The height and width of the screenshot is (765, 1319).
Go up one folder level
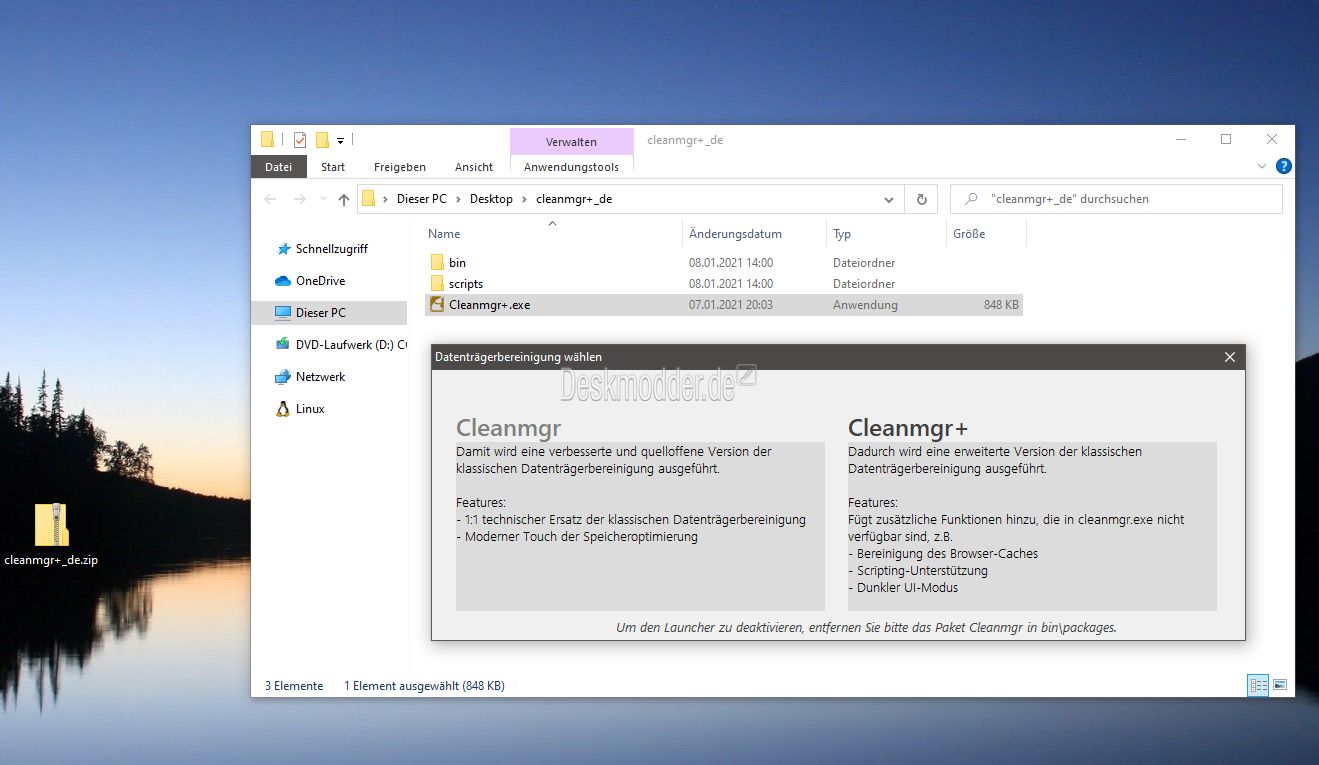click(344, 199)
